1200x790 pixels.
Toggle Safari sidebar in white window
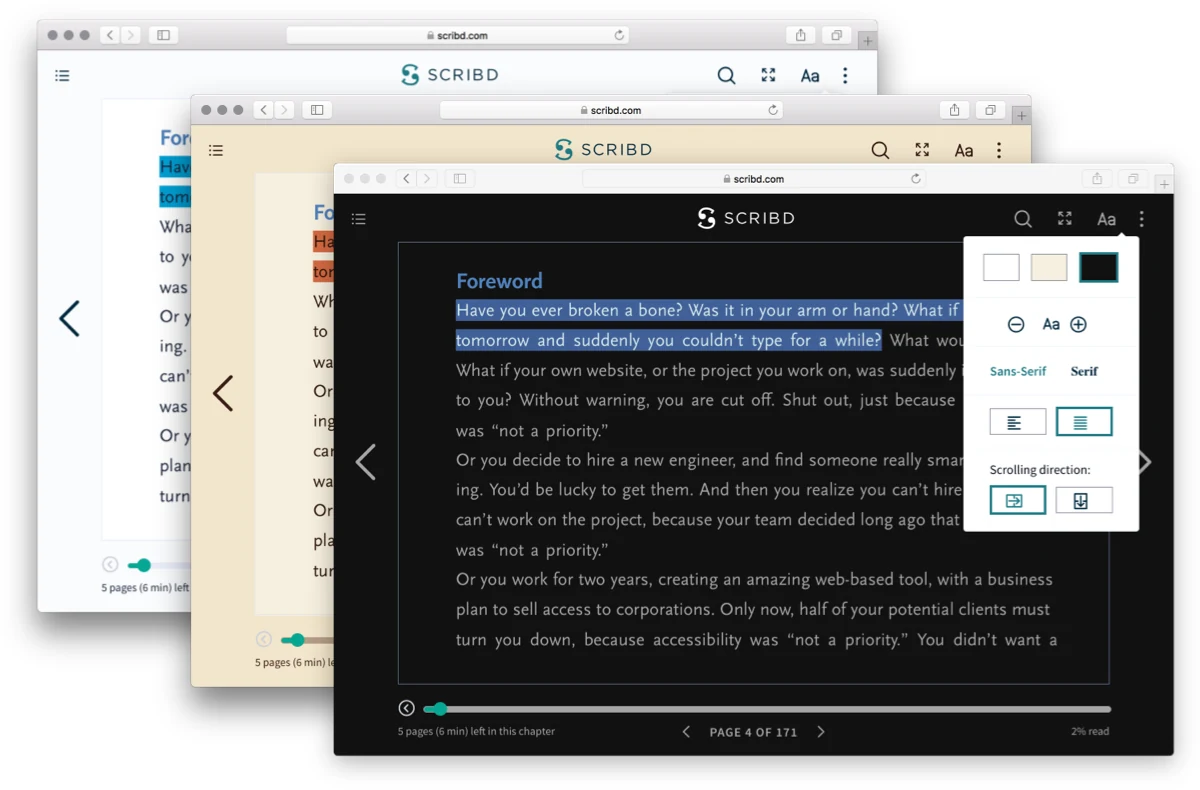[163, 35]
